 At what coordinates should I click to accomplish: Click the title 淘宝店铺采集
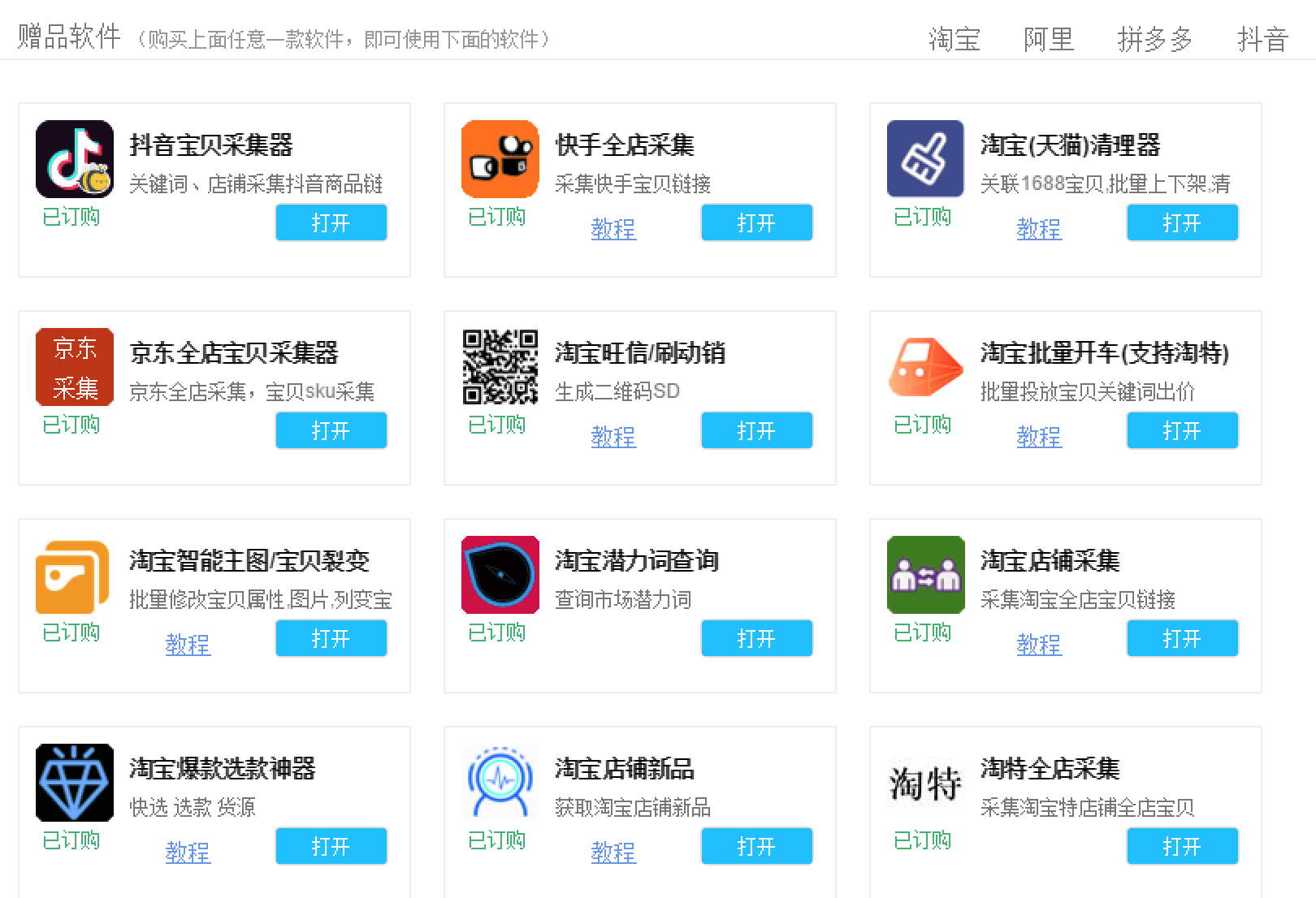pos(1050,561)
